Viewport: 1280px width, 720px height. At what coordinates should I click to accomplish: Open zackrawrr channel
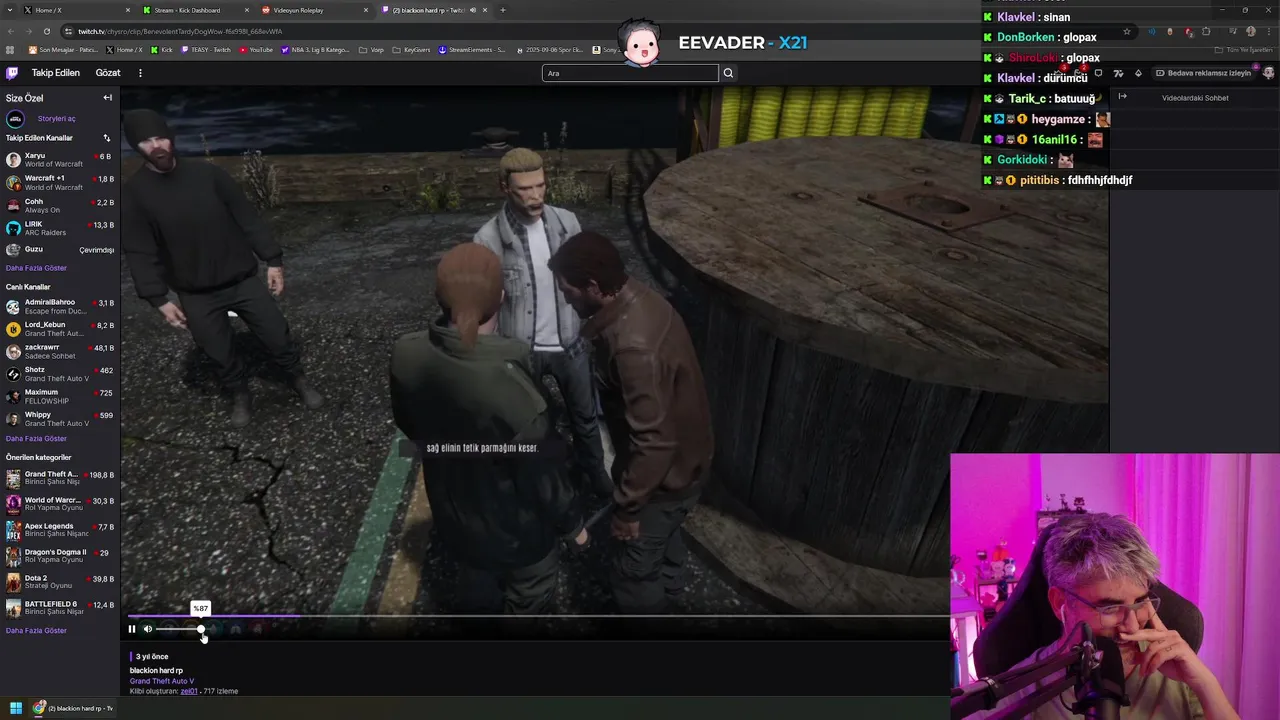60,352
